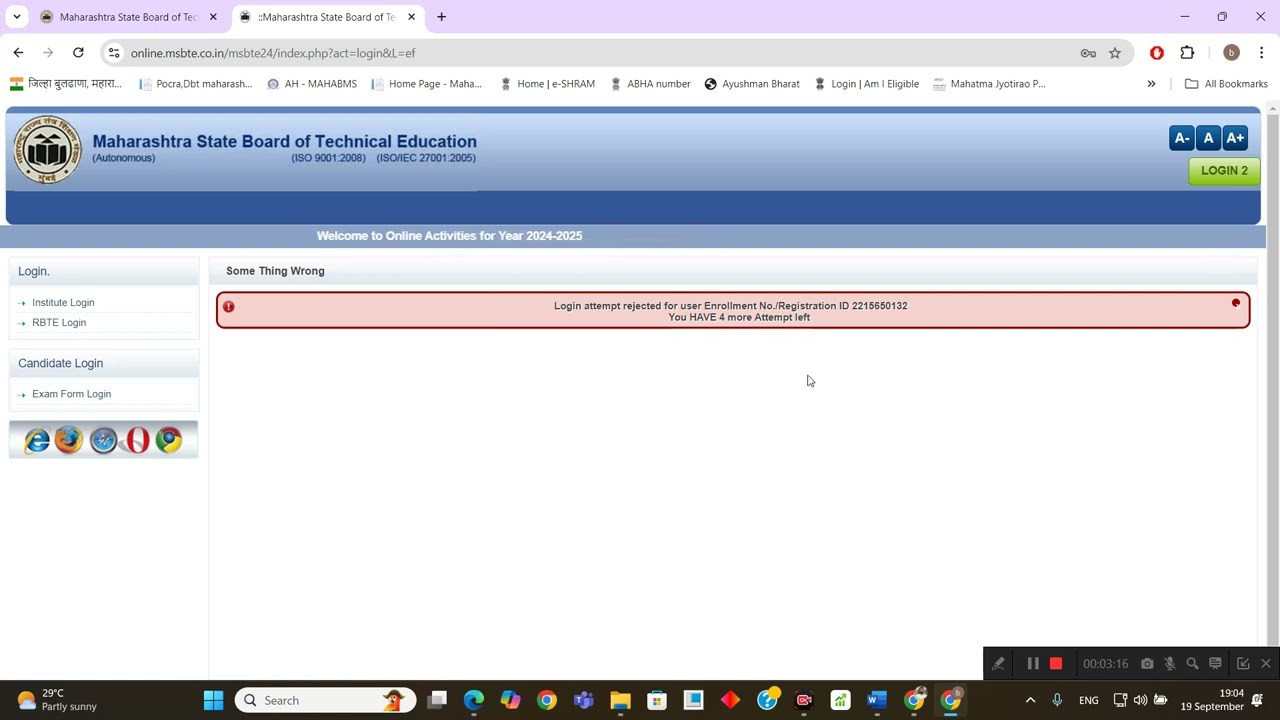Click the A- decrease font size button
The height and width of the screenshot is (720, 1280).
(1181, 139)
